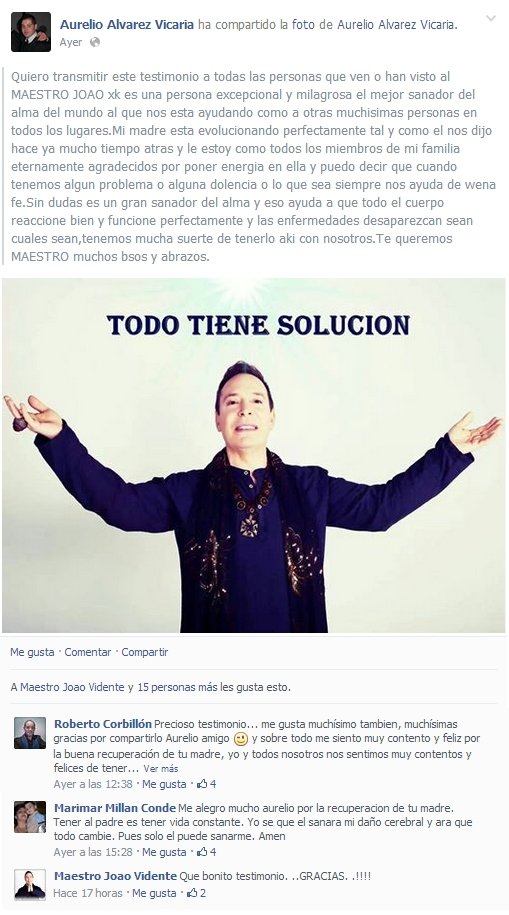Like the post with 'Me gusta'

point(32,652)
